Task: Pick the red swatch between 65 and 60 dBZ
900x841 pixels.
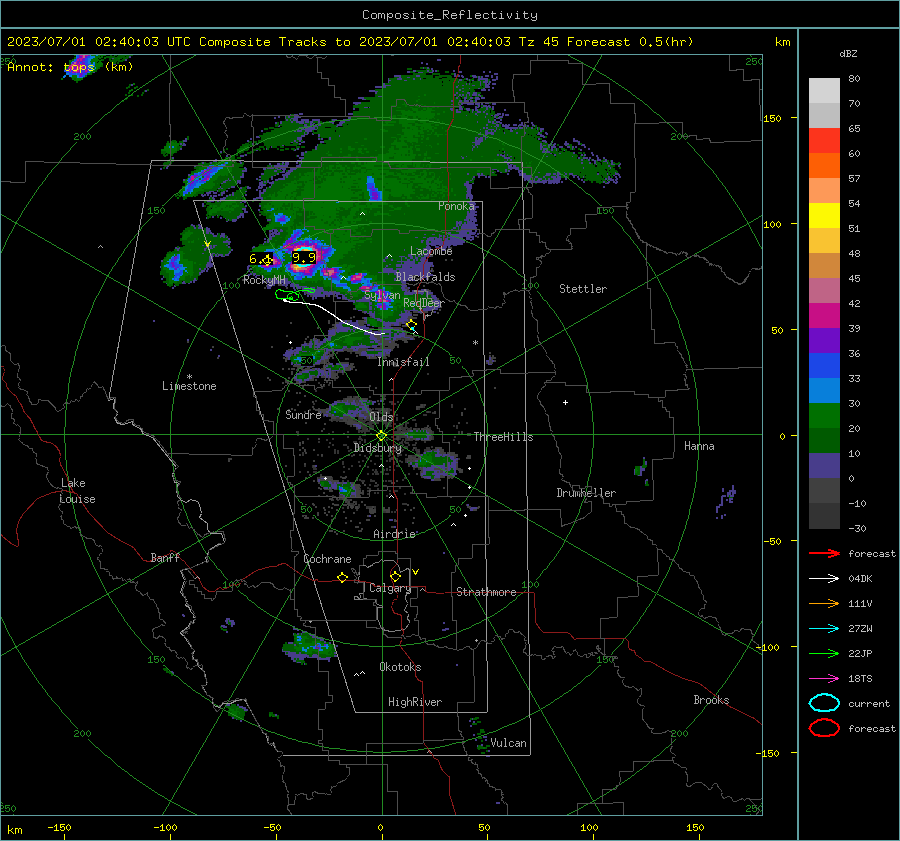Action: pyautogui.click(x=824, y=140)
